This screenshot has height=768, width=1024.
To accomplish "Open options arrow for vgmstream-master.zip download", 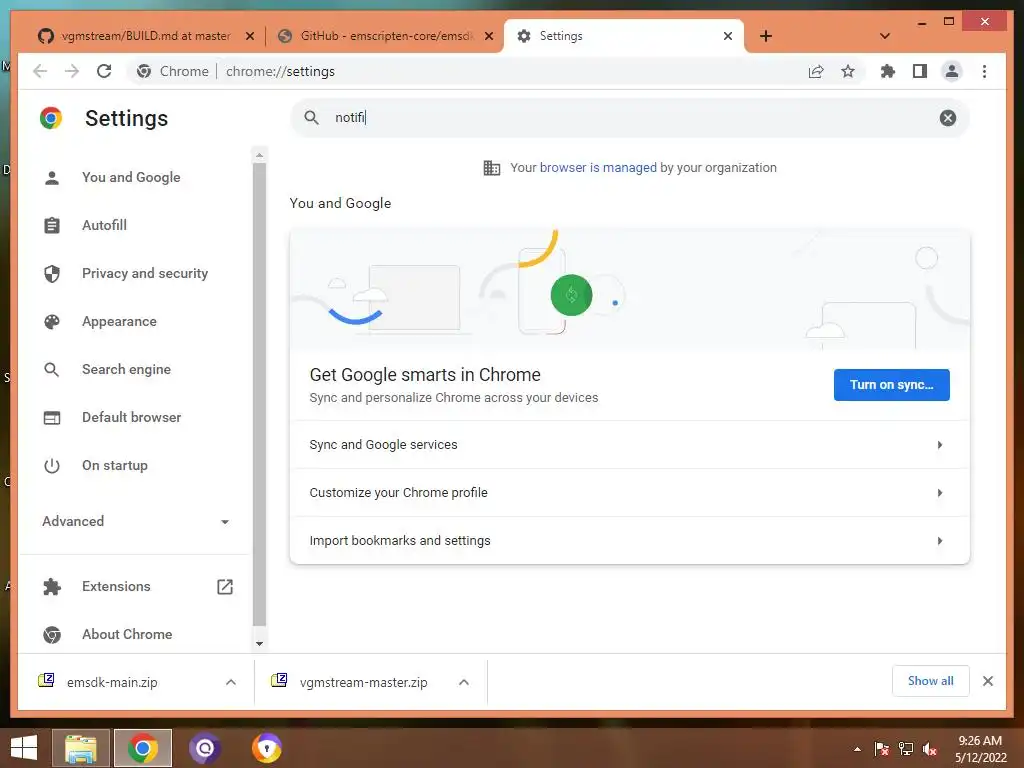I will (464, 682).
